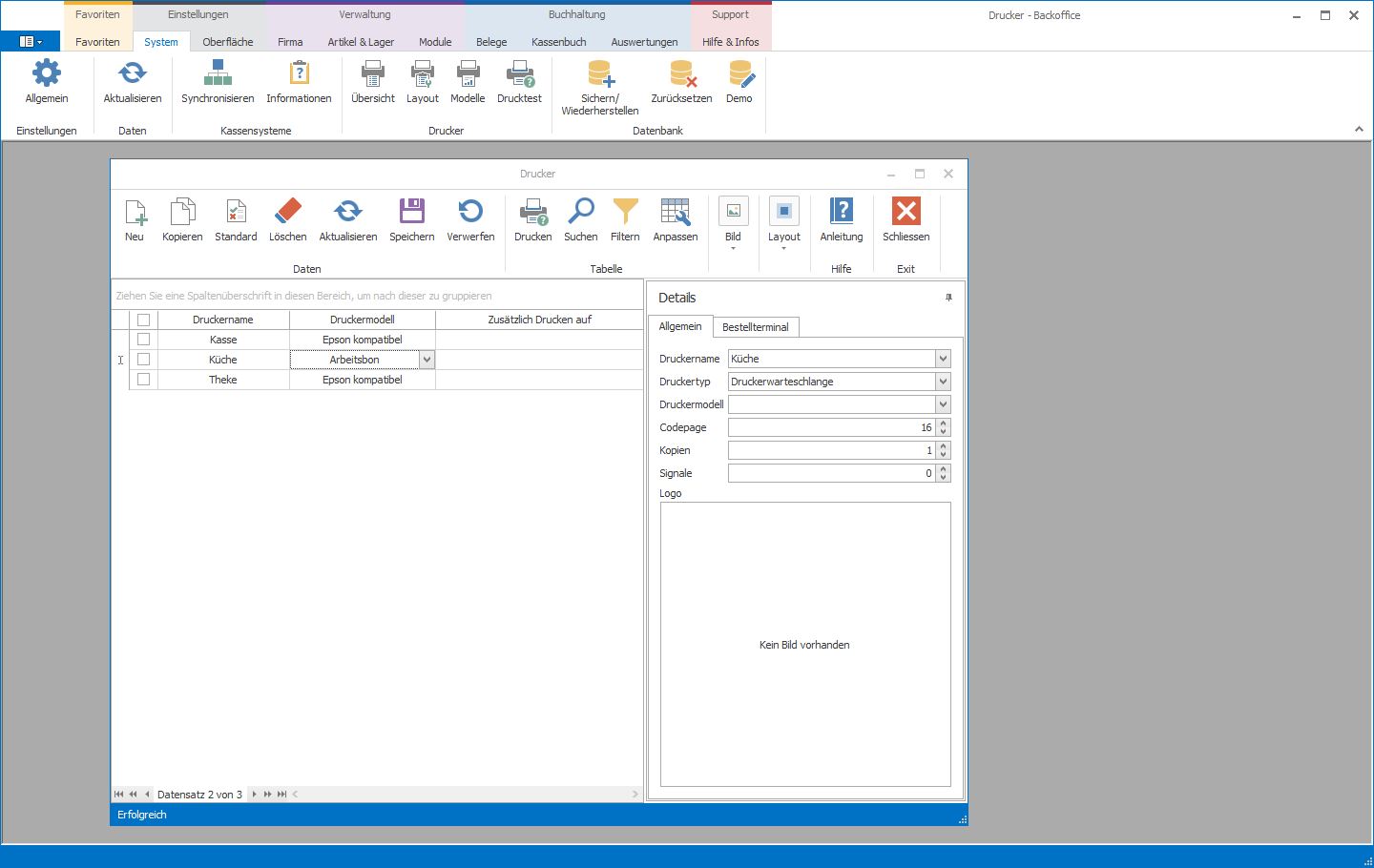Increase Signale value
This screenshot has width=1374, height=868.
coord(943,469)
